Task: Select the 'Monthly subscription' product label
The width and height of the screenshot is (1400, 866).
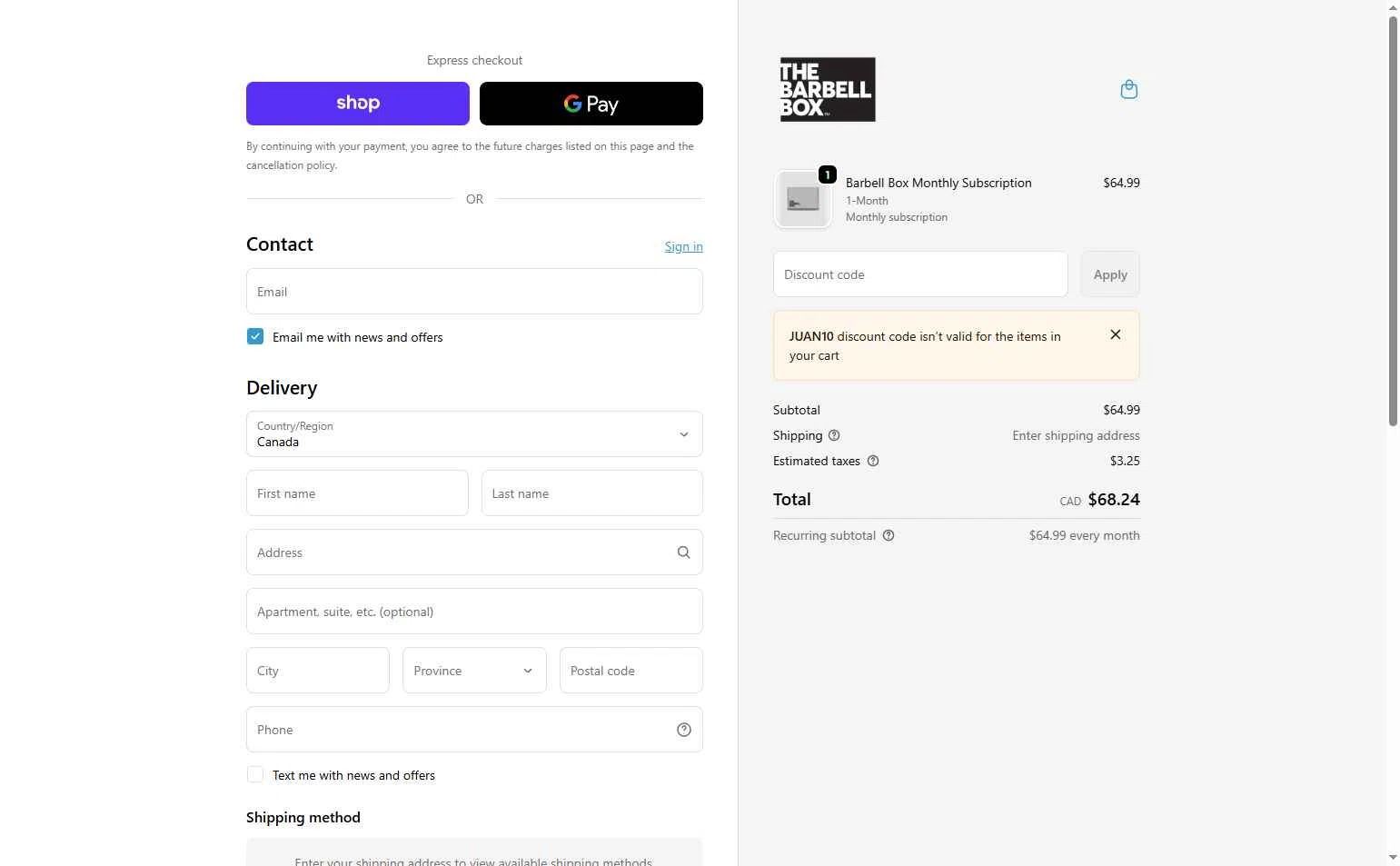Action: click(897, 217)
